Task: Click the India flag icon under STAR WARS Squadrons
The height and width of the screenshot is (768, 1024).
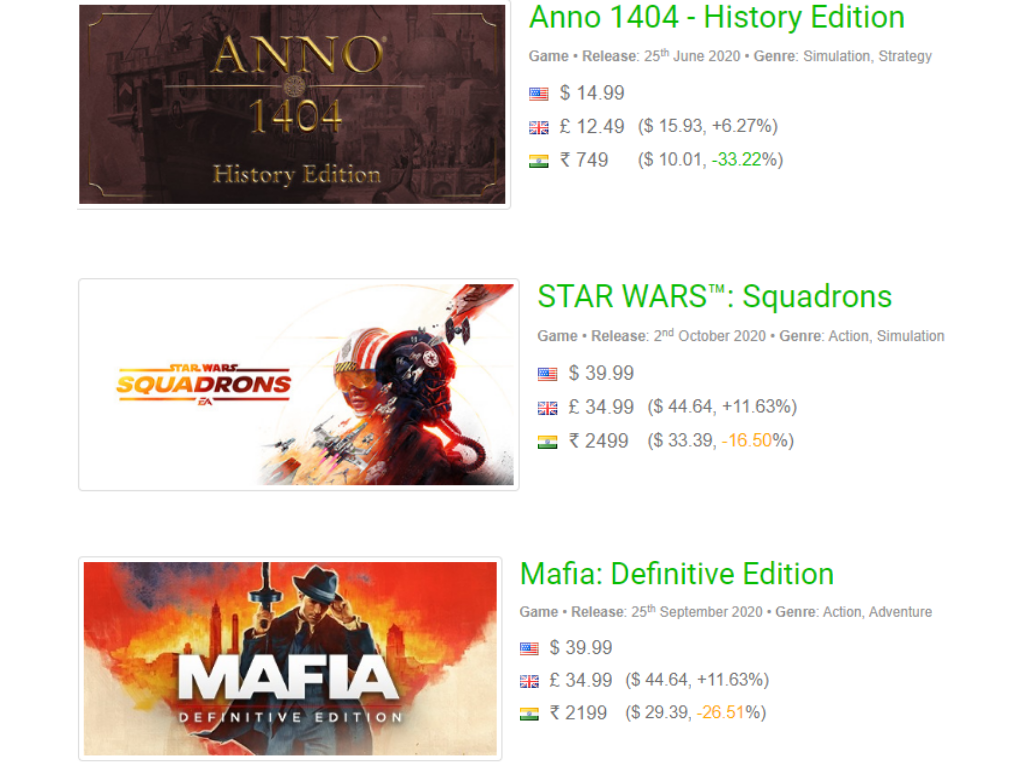Action: click(x=547, y=442)
